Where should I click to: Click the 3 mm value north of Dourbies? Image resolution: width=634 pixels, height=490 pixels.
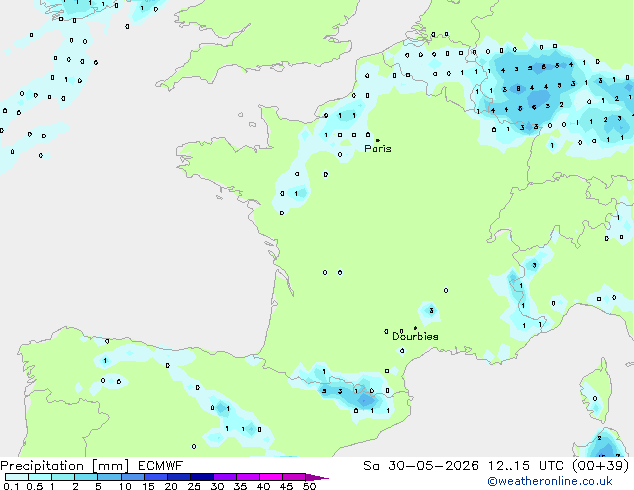(431, 310)
